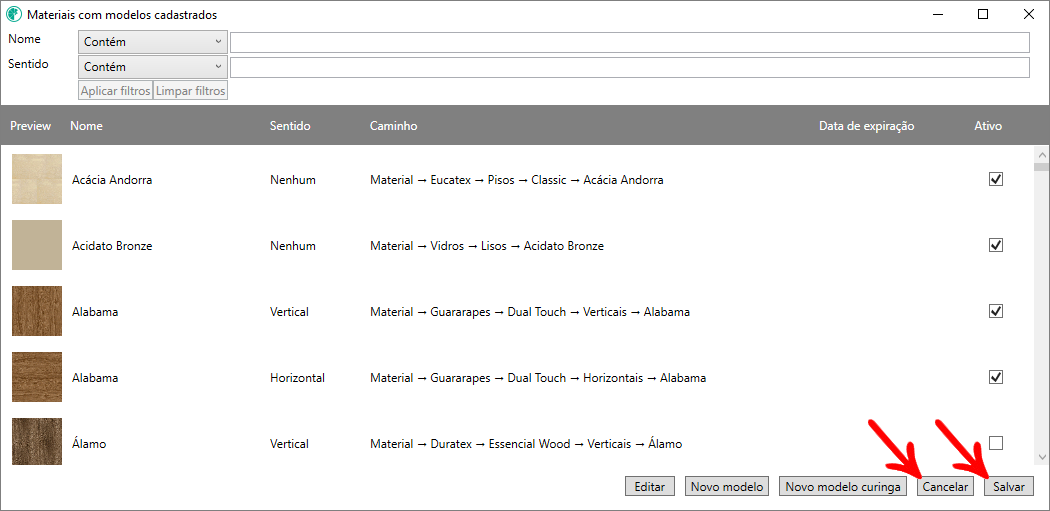Sort by the Nome column header
Image resolution: width=1050 pixels, height=511 pixels.
86,126
